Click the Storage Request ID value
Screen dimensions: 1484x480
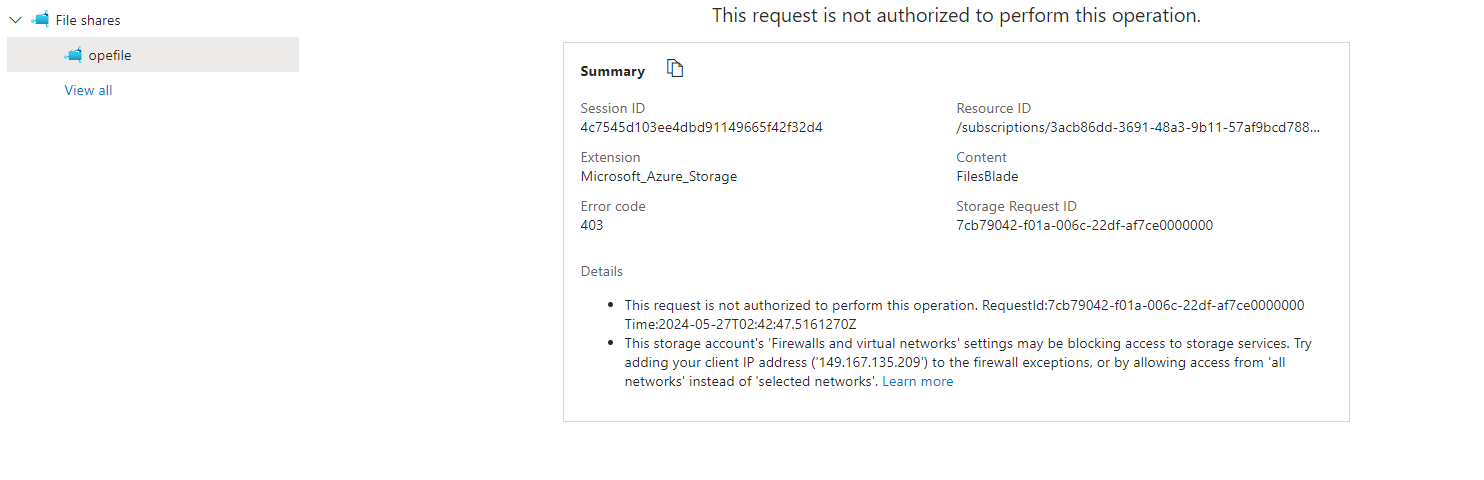click(x=1084, y=225)
